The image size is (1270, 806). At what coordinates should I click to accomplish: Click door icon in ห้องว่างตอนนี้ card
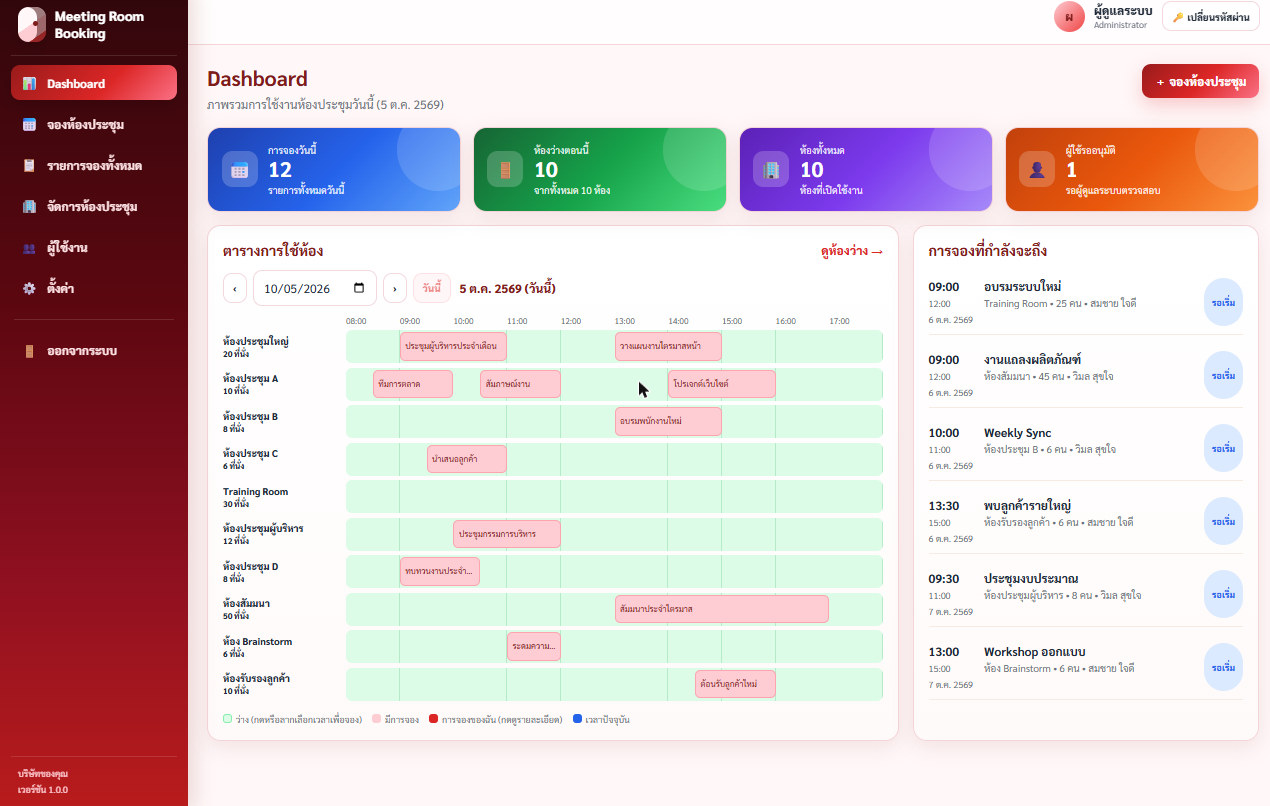coord(505,169)
